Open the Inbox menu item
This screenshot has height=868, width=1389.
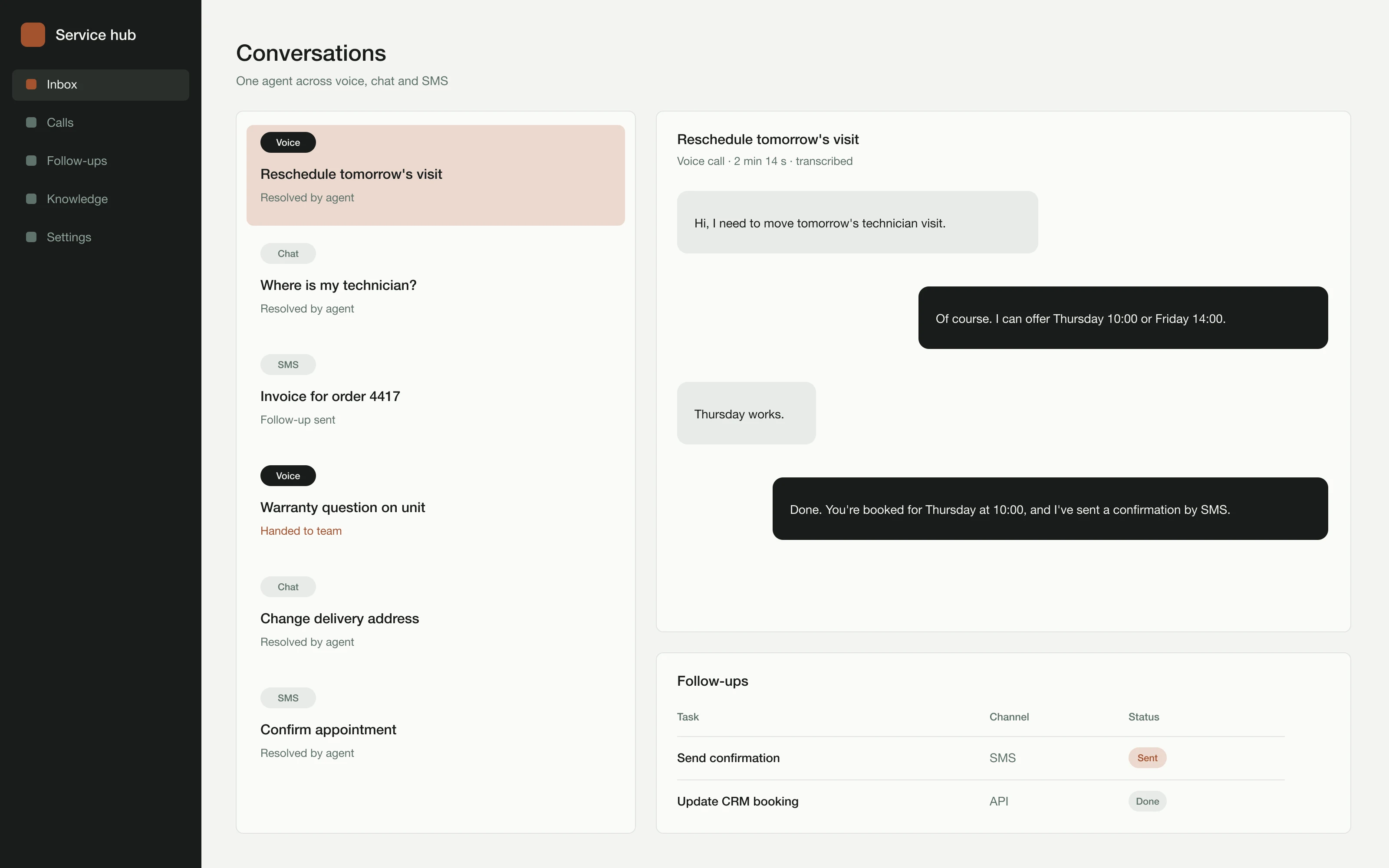click(100, 85)
